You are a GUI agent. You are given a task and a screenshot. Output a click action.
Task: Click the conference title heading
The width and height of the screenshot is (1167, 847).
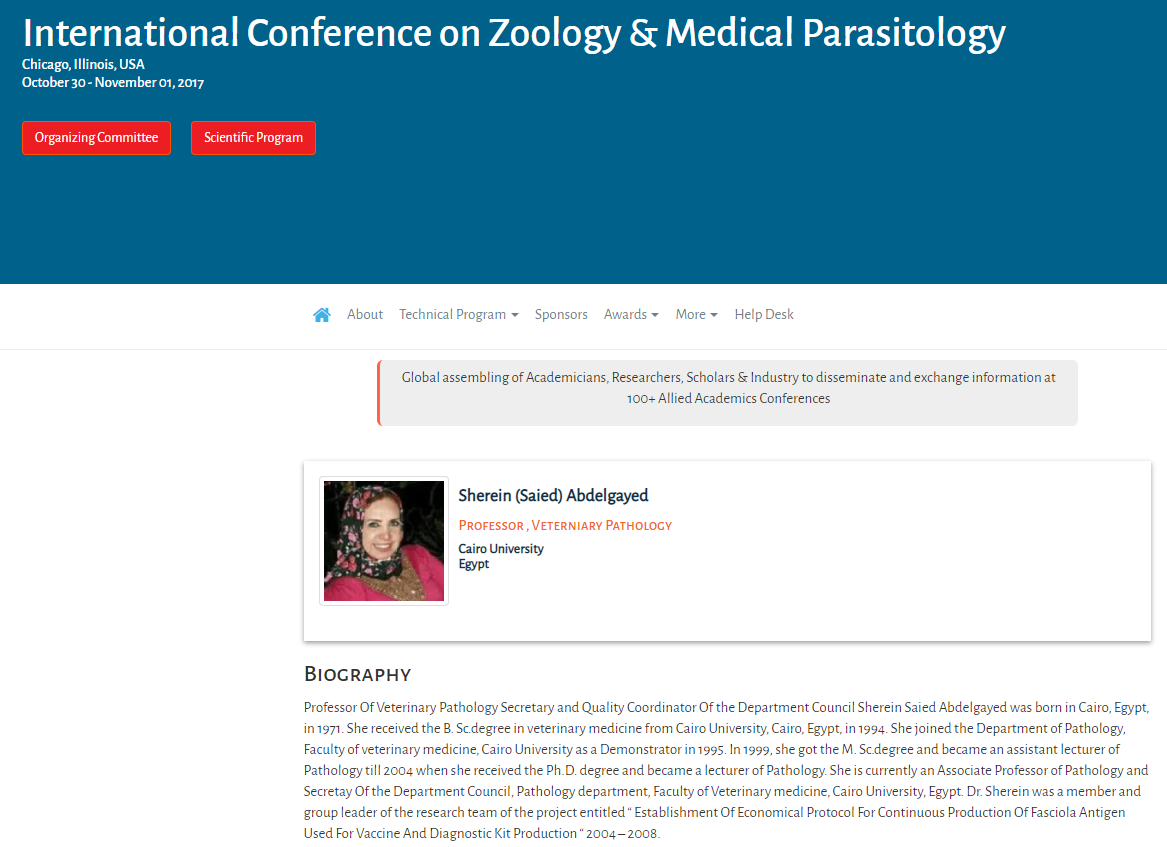pyautogui.click(x=514, y=33)
